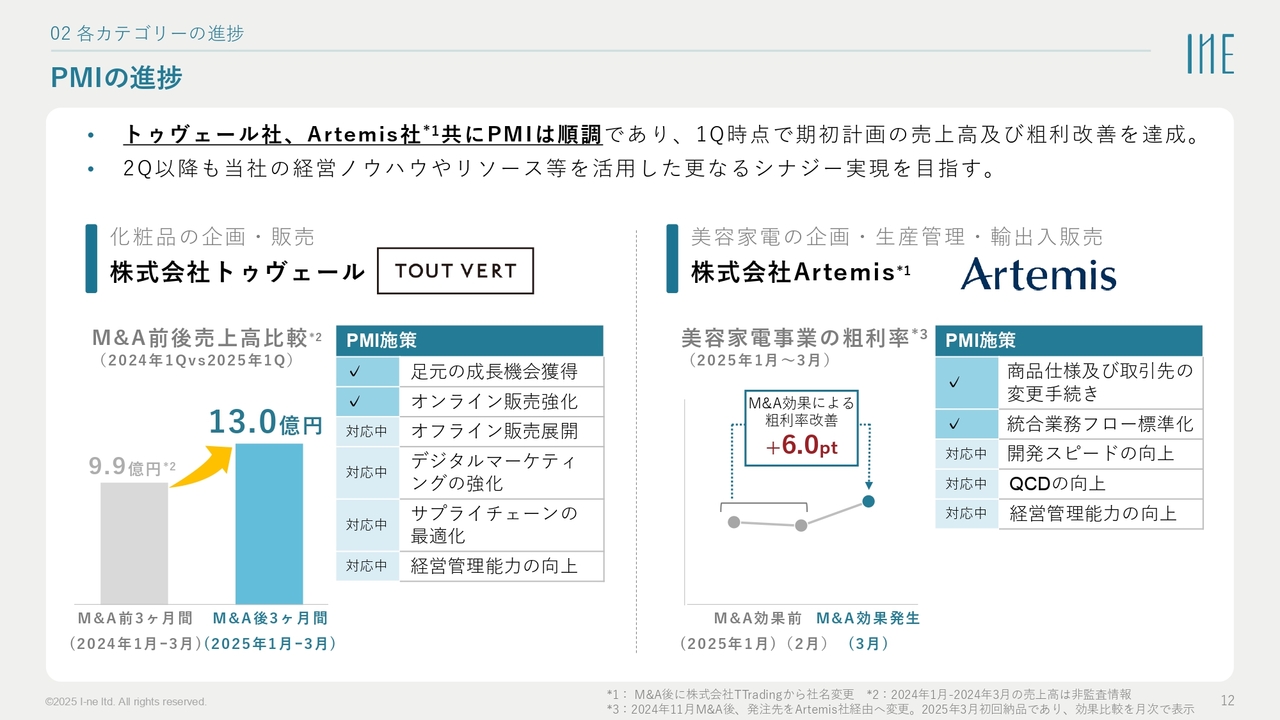Click the axis label M&A前3ヶ月間
The image size is (1280, 720).
point(135,618)
